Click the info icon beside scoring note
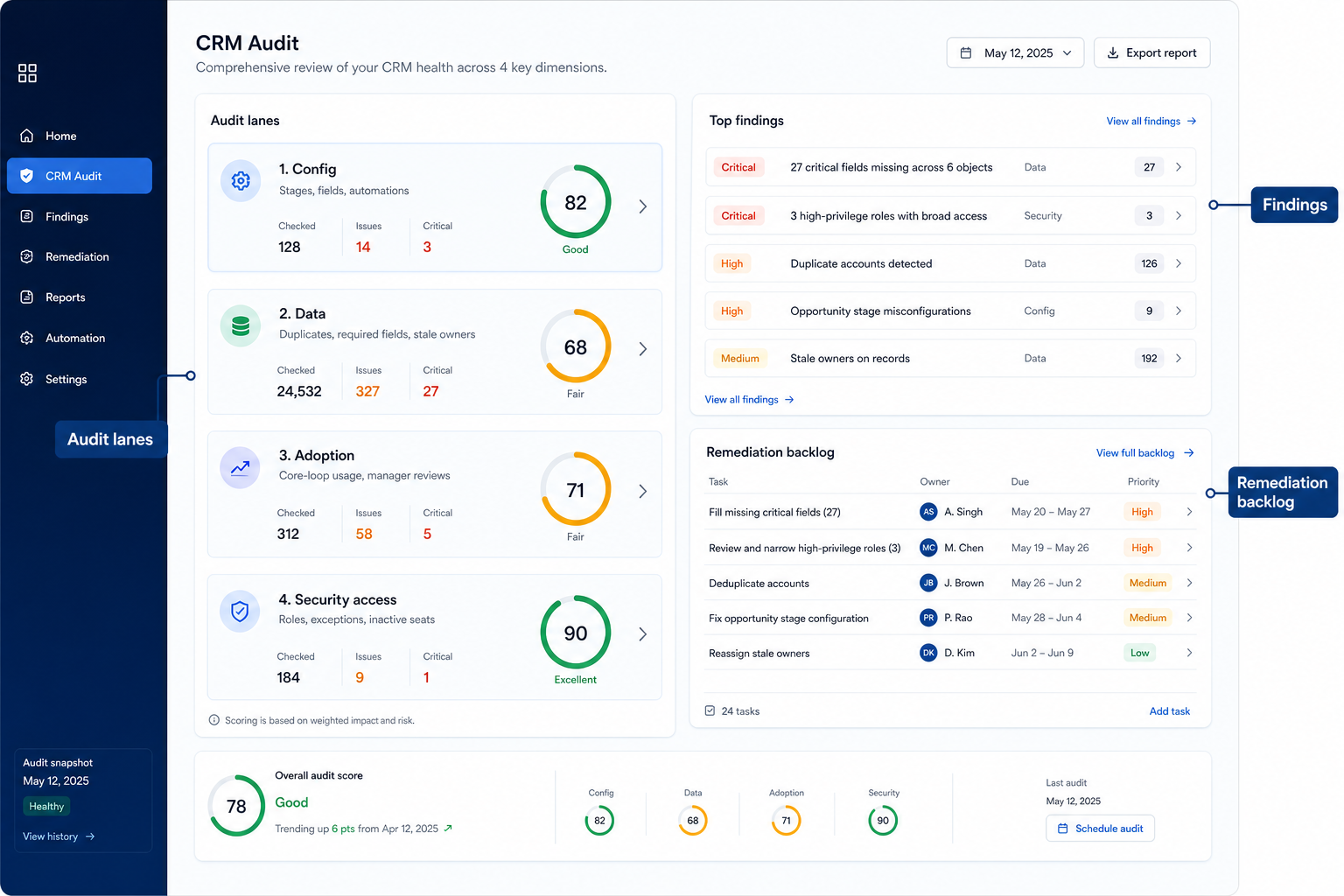 (214, 720)
